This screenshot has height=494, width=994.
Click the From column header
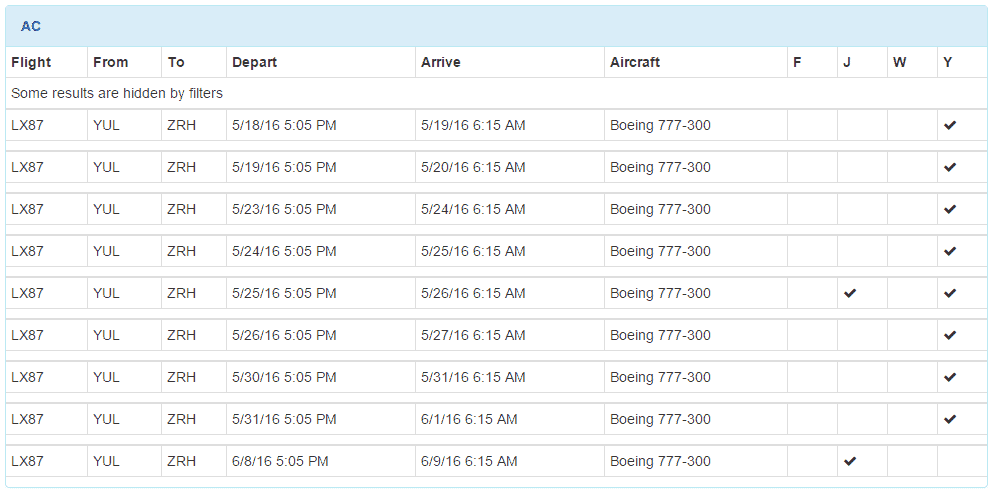[110, 62]
